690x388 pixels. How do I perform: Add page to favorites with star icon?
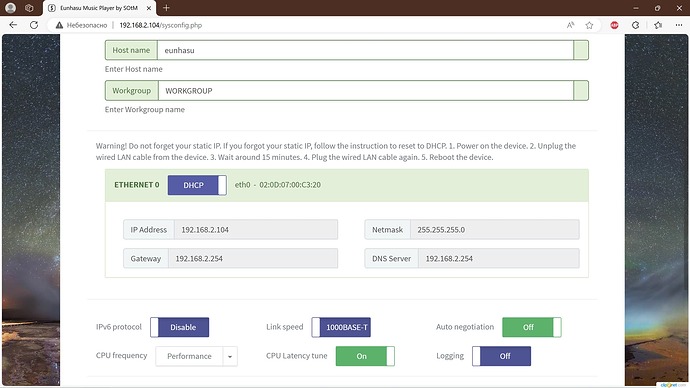click(589, 25)
